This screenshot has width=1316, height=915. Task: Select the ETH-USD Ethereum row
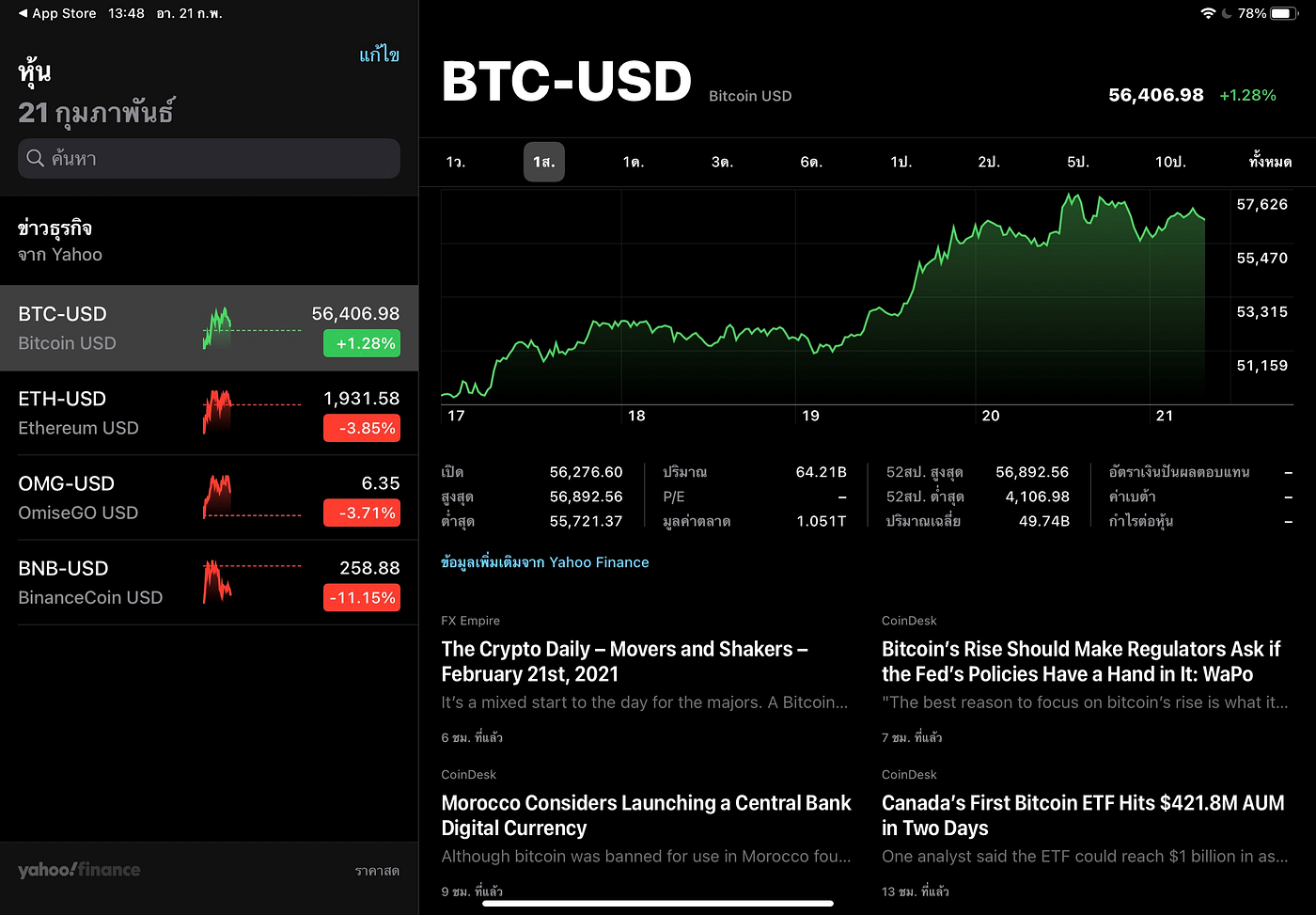point(209,413)
